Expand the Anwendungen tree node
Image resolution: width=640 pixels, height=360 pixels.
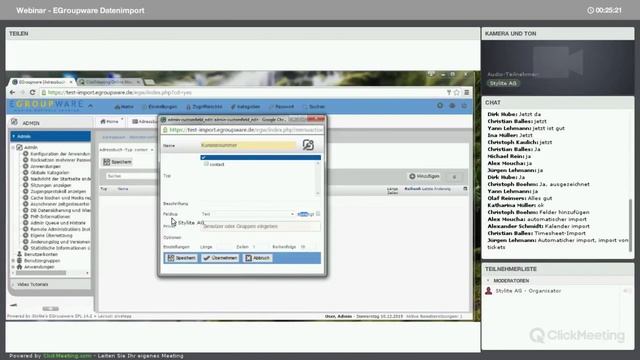pos(13,267)
